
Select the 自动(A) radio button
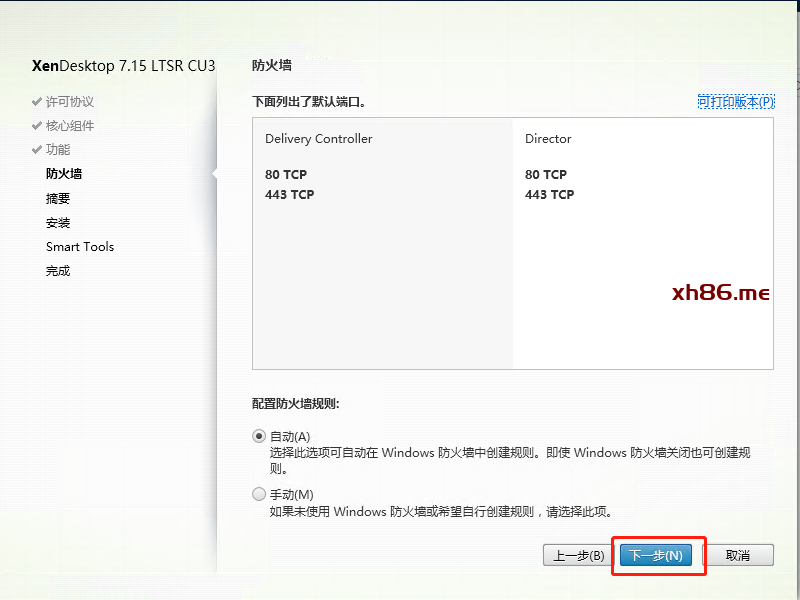[x=260, y=436]
